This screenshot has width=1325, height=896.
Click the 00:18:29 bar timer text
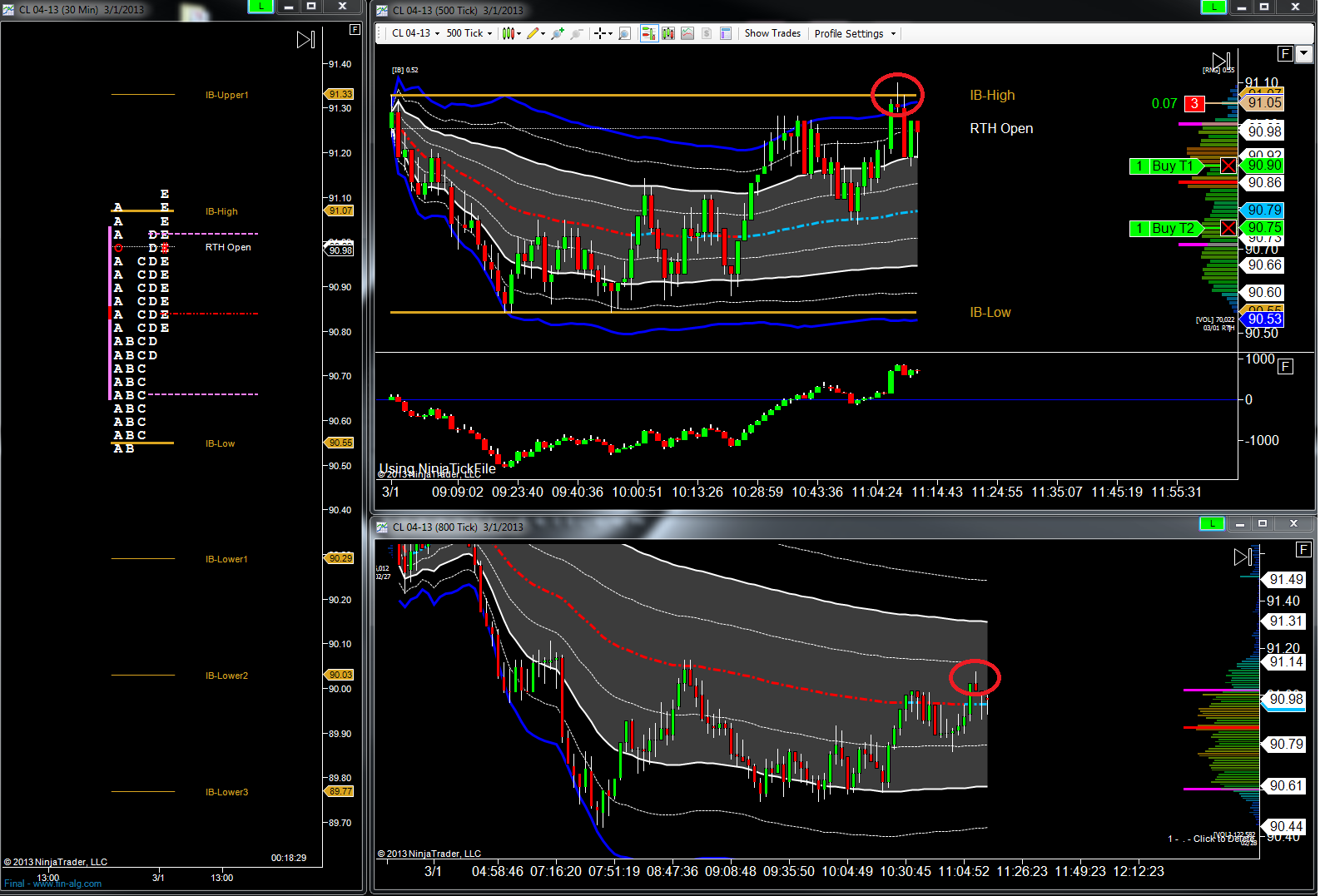coord(289,858)
